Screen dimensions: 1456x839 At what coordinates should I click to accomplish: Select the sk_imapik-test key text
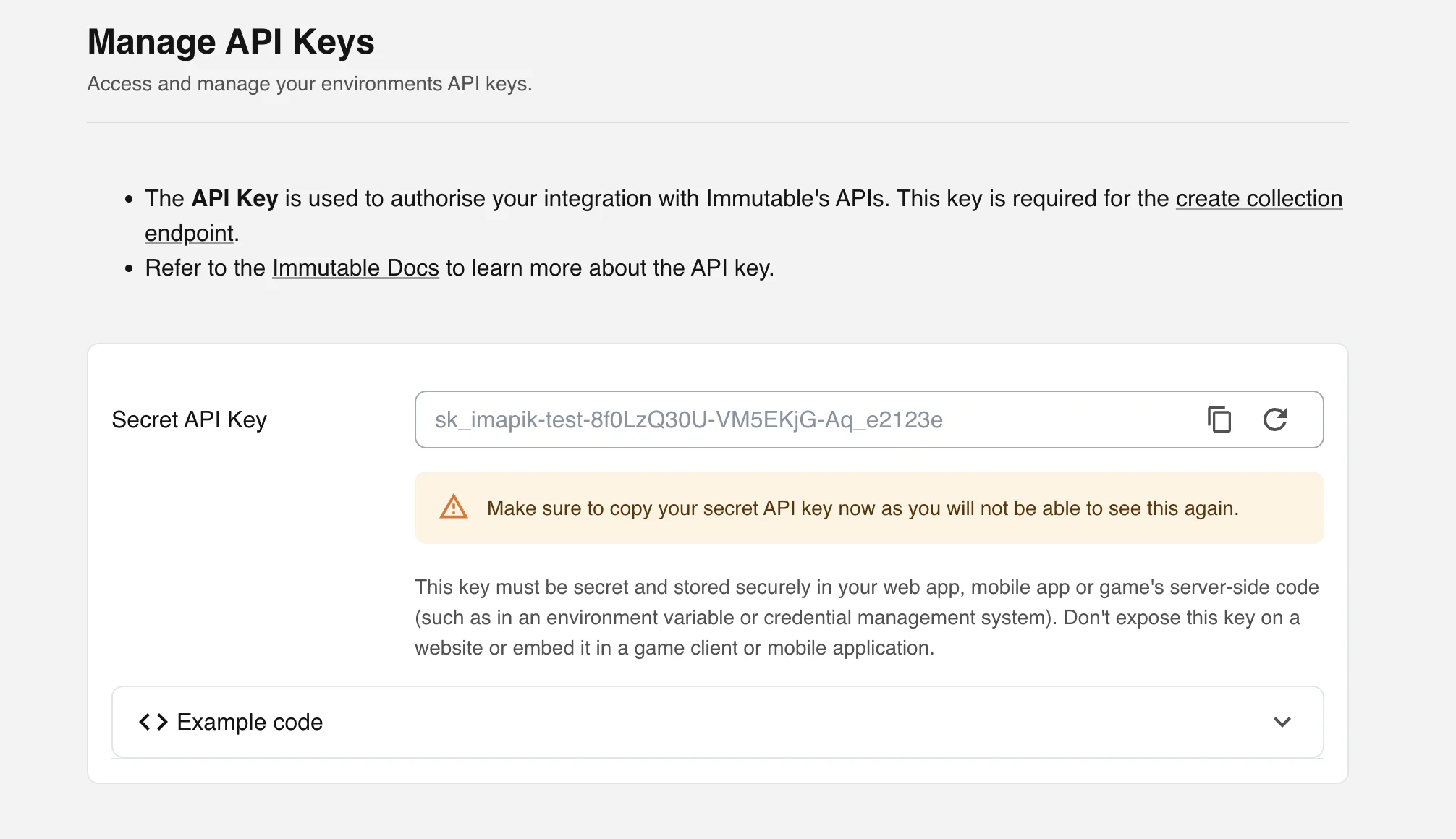687,419
